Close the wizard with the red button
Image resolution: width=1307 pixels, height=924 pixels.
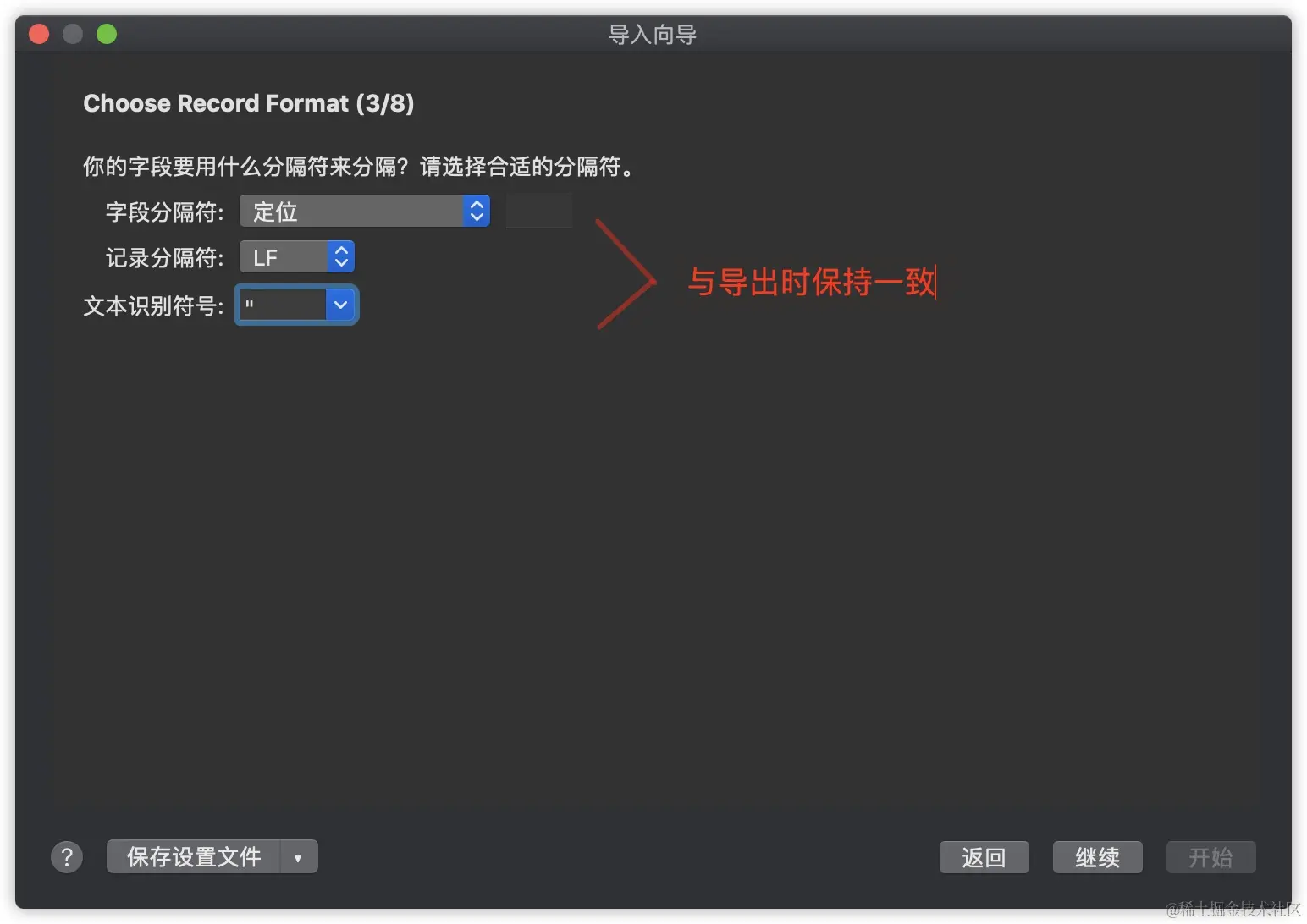coord(39,34)
